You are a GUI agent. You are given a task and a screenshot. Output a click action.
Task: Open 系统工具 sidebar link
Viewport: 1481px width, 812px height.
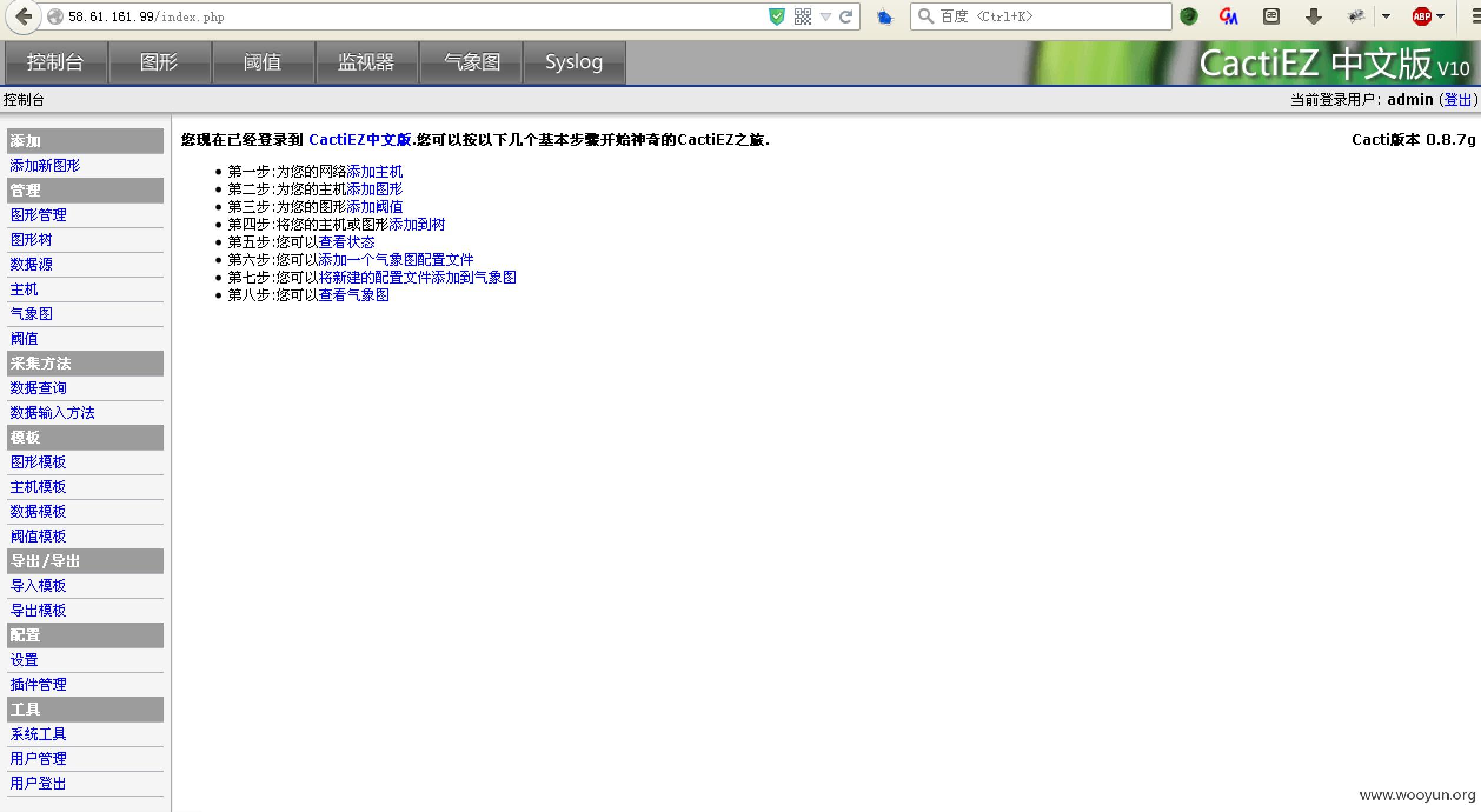point(38,734)
